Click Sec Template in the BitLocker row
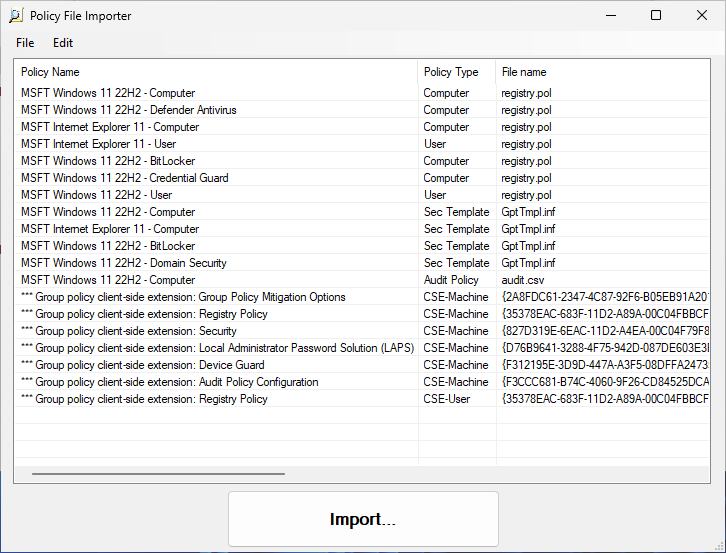This screenshot has width=726, height=553. 457,246
